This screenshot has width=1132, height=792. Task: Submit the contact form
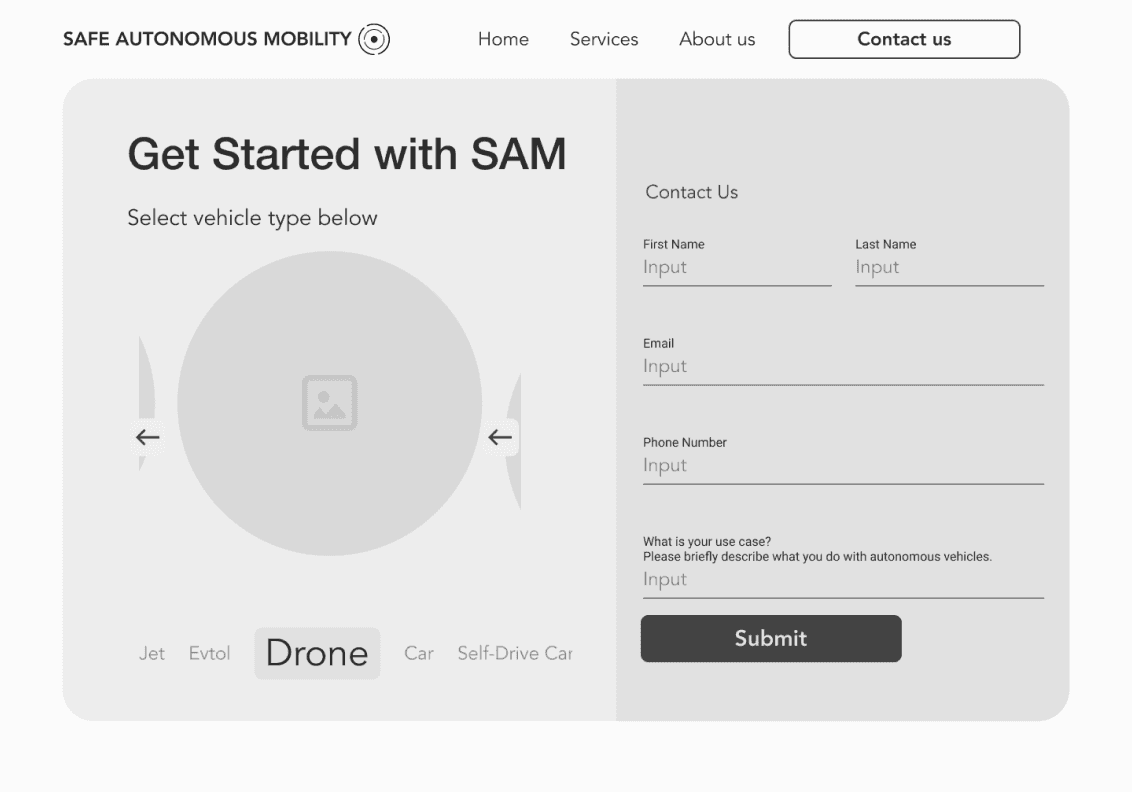(771, 638)
